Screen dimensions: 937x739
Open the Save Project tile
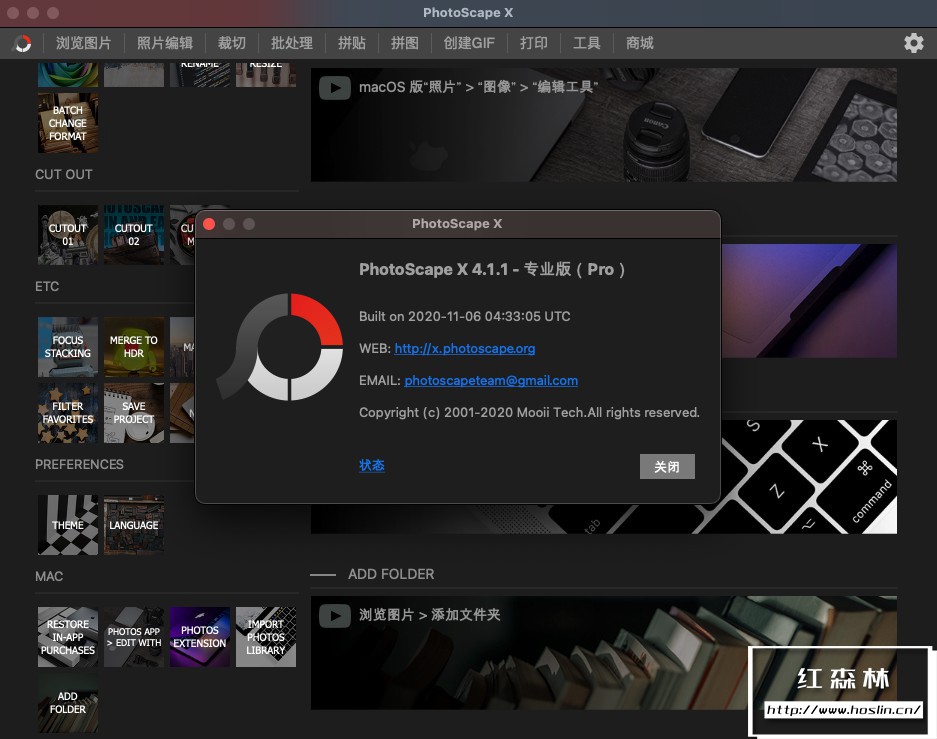(x=134, y=413)
